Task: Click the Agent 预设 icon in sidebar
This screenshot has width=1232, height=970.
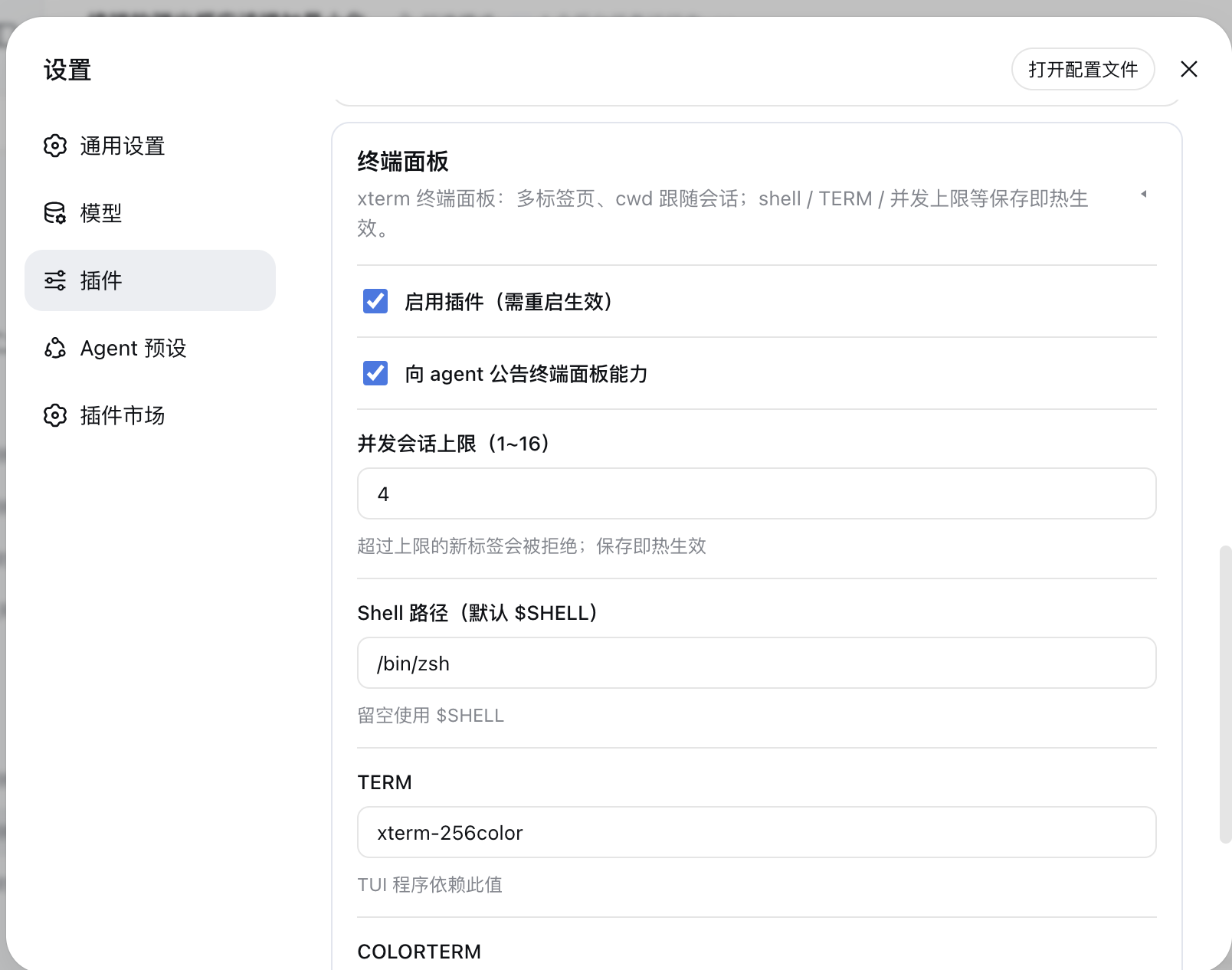Action: [55, 348]
